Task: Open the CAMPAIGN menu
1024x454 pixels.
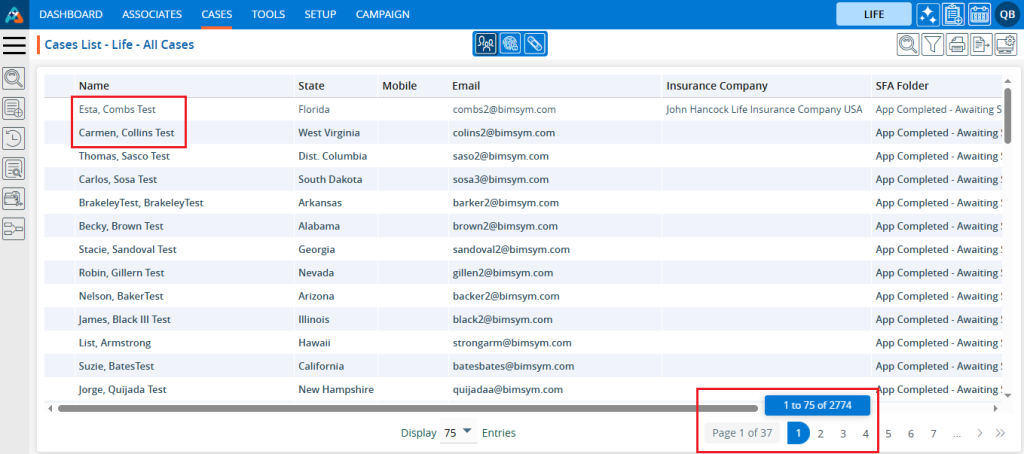Action: (x=382, y=14)
